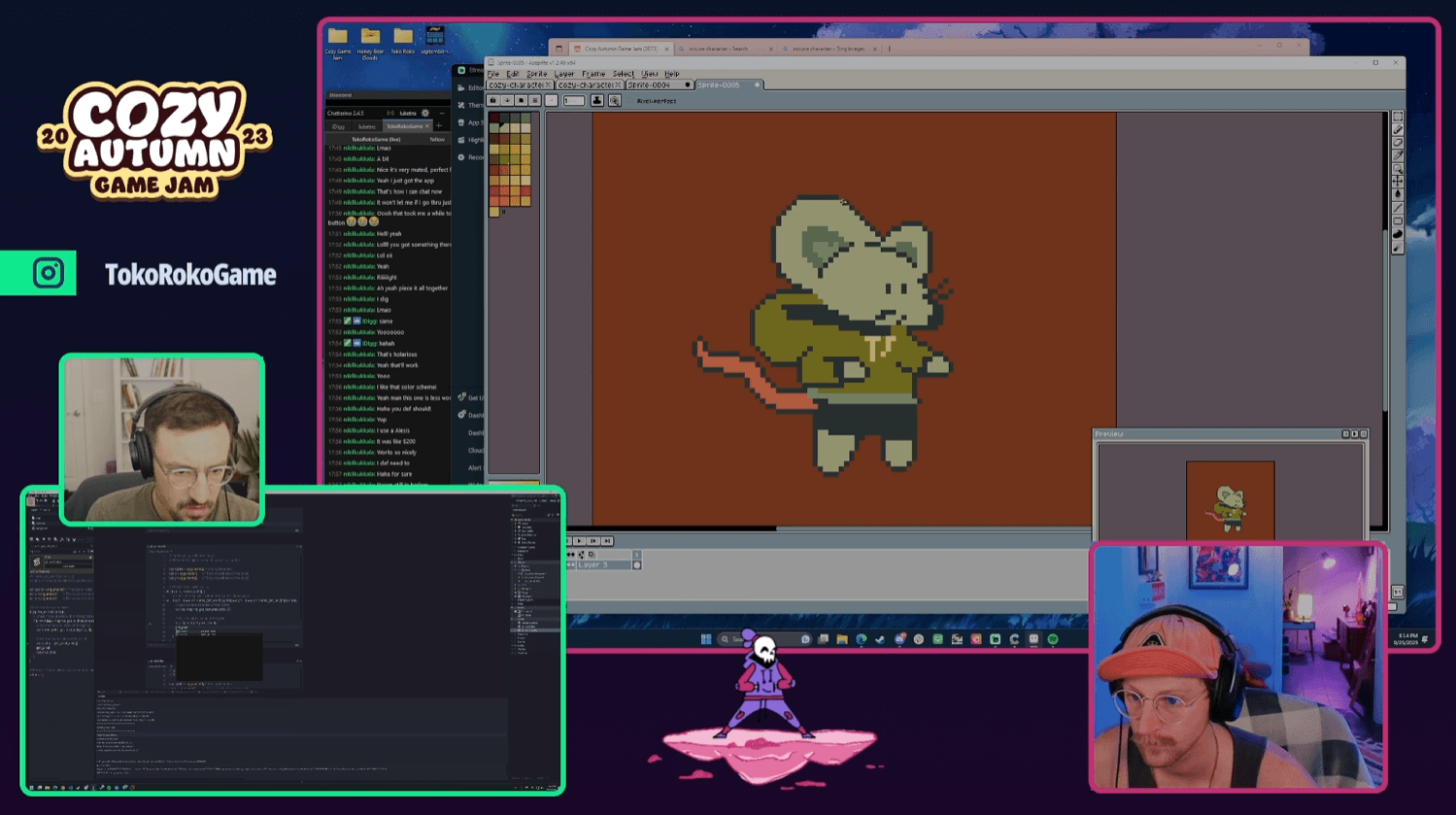
Task: Click the Preview window play button
Action: pyautogui.click(x=1354, y=434)
